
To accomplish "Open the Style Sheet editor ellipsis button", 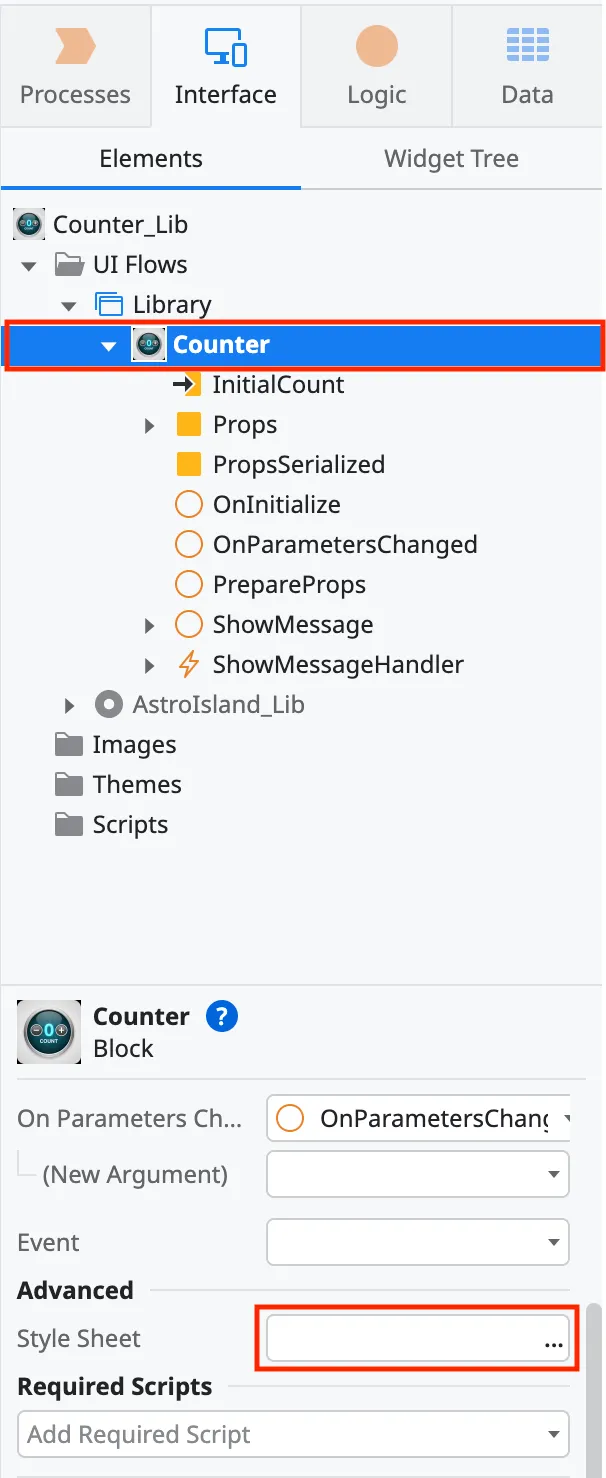I will point(553,1345).
